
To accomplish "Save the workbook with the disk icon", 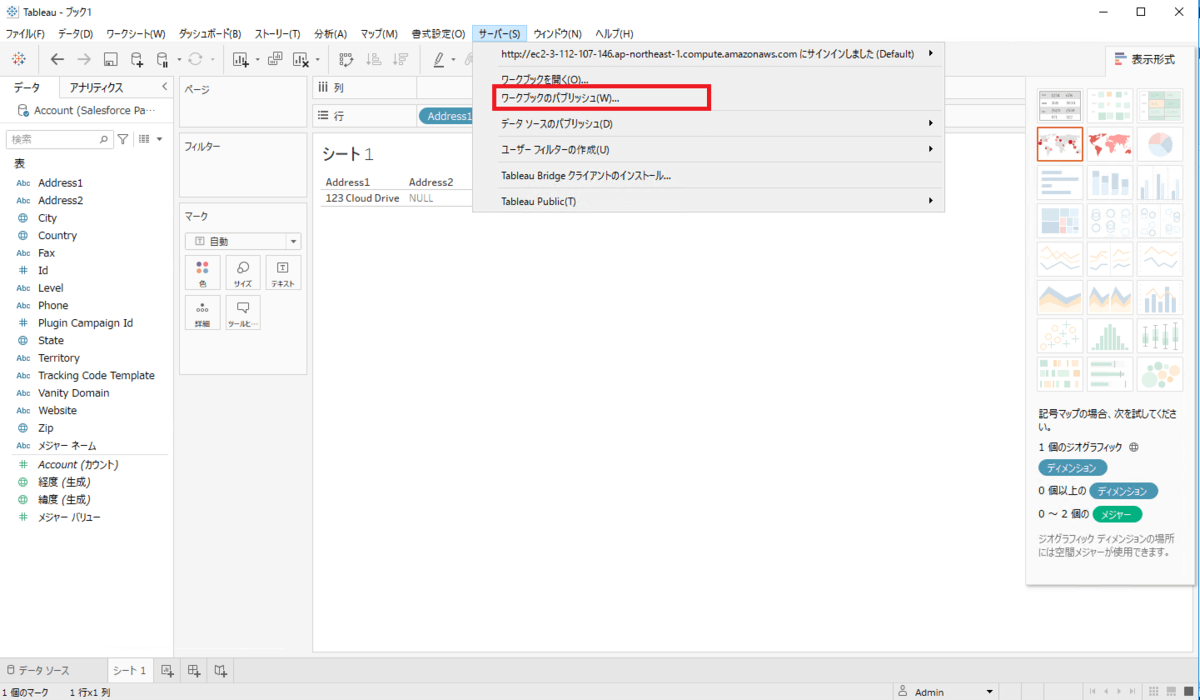I will click(111, 60).
